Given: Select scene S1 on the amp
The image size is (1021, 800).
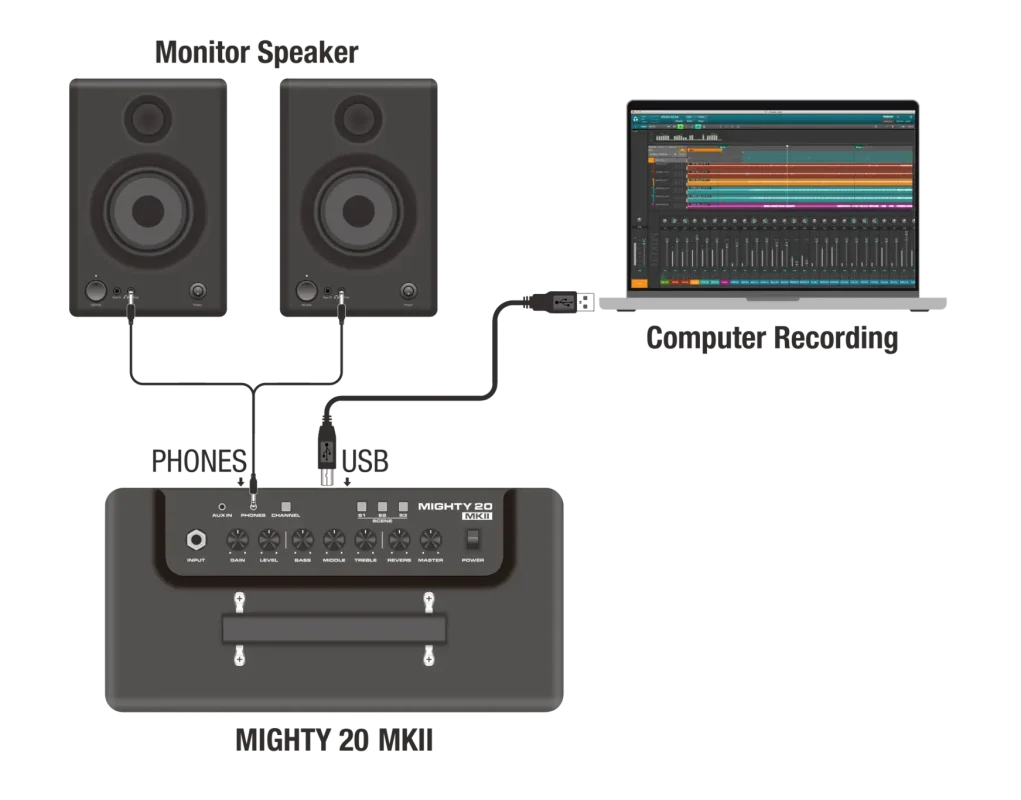Looking at the screenshot, I should pos(361,506).
